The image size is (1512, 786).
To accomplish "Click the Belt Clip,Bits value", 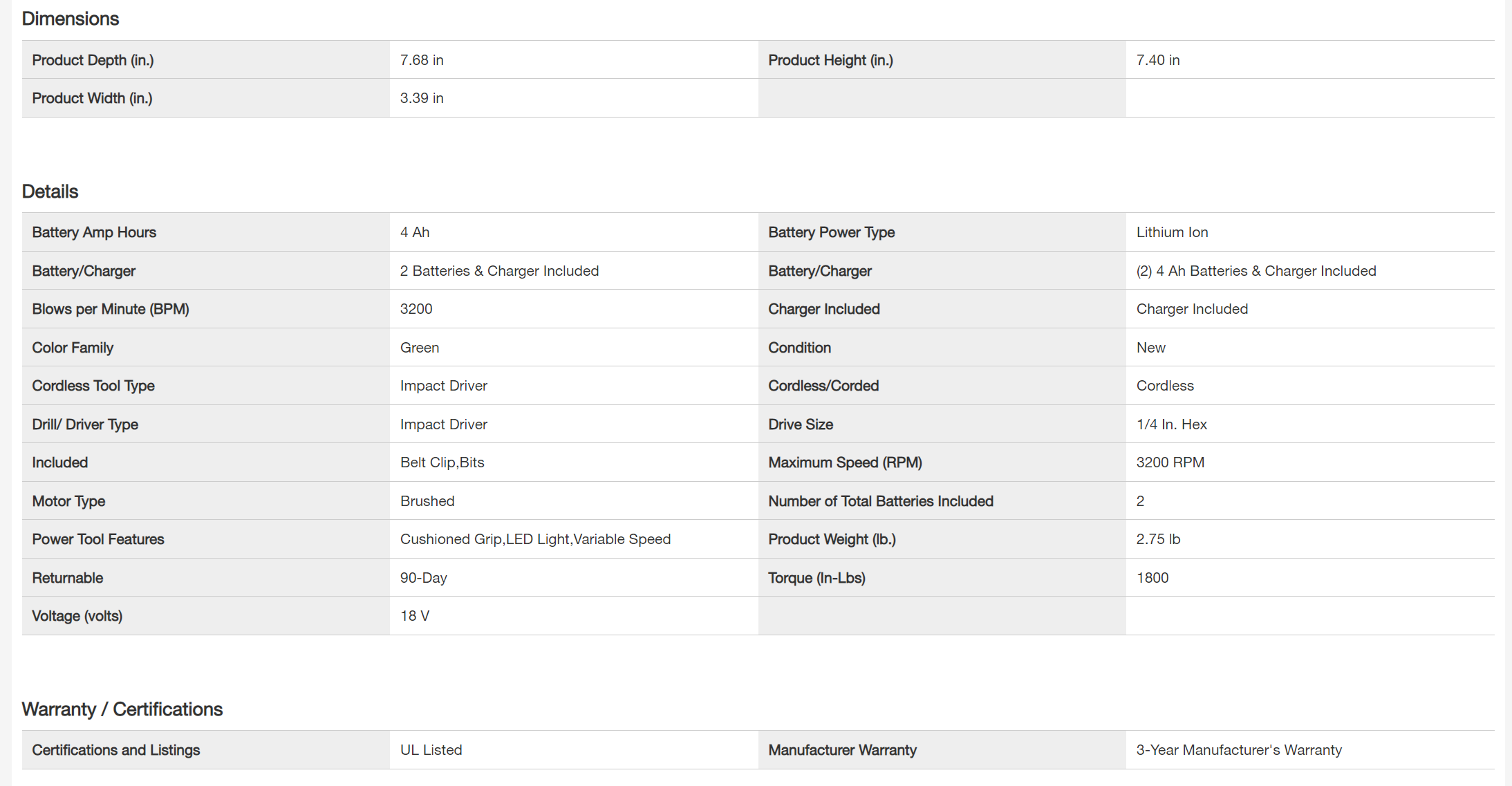I will tap(442, 462).
